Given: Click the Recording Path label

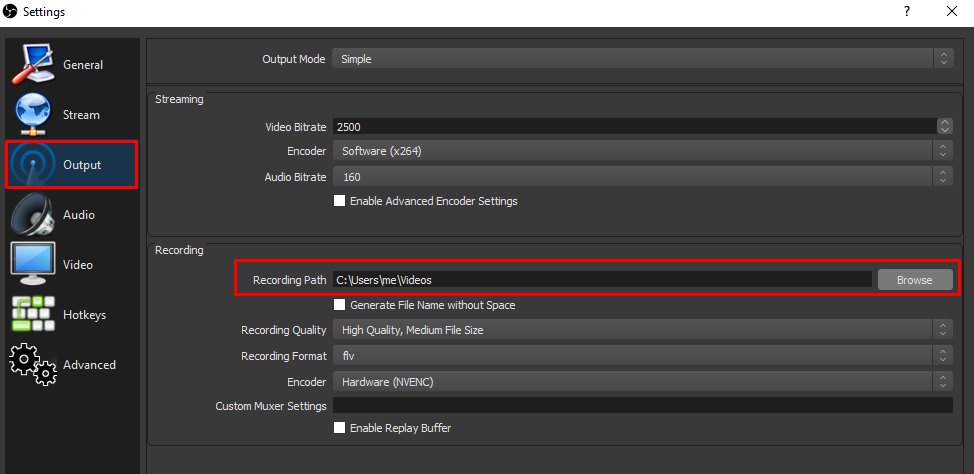Looking at the screenshot, I should tap(289, 280).
